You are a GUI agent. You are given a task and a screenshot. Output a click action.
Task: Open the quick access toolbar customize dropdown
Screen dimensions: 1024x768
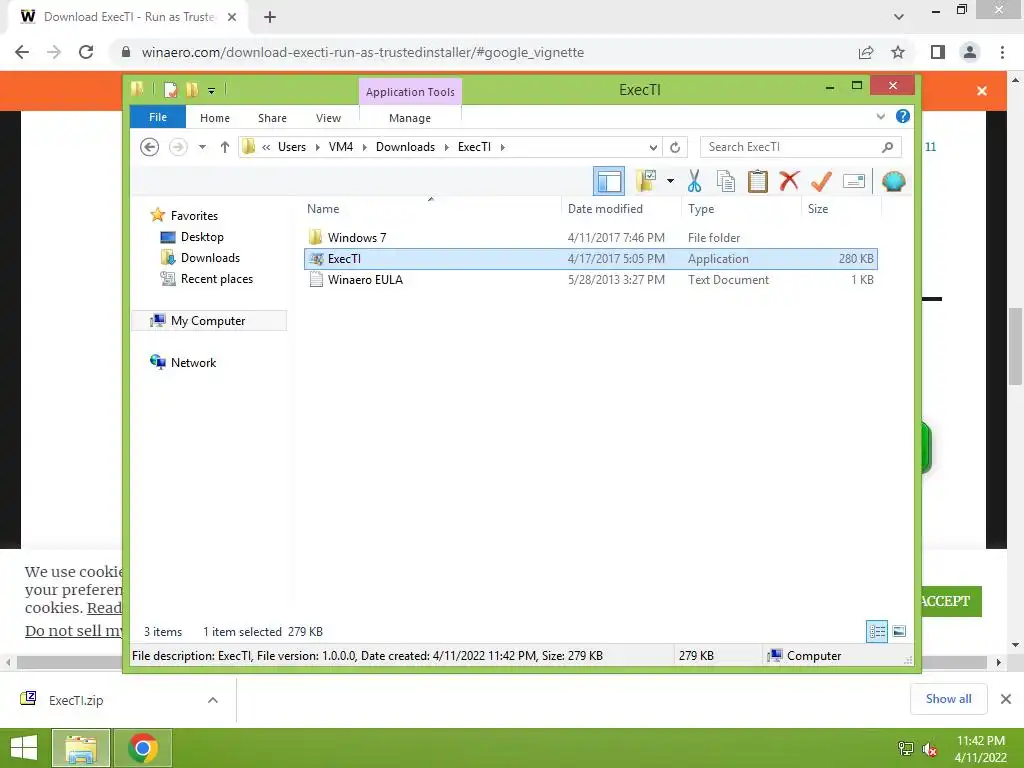(x=212, y=91)
